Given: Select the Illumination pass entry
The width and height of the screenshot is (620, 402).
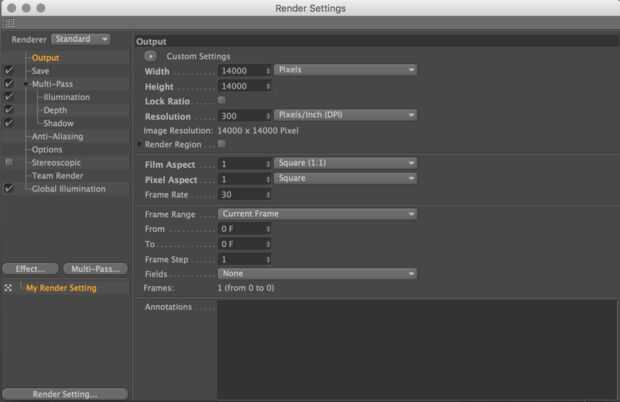Looking at the screenshot, I should coord(66,97).
